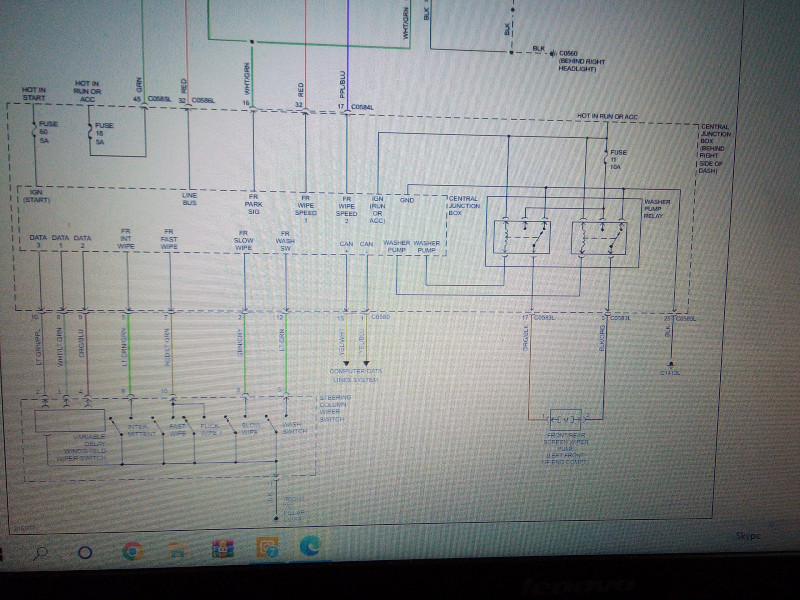This screenshot has width=800, height=600.
Task: Click the Fuse 18 5A symbol
Action: tap(90, 133)
